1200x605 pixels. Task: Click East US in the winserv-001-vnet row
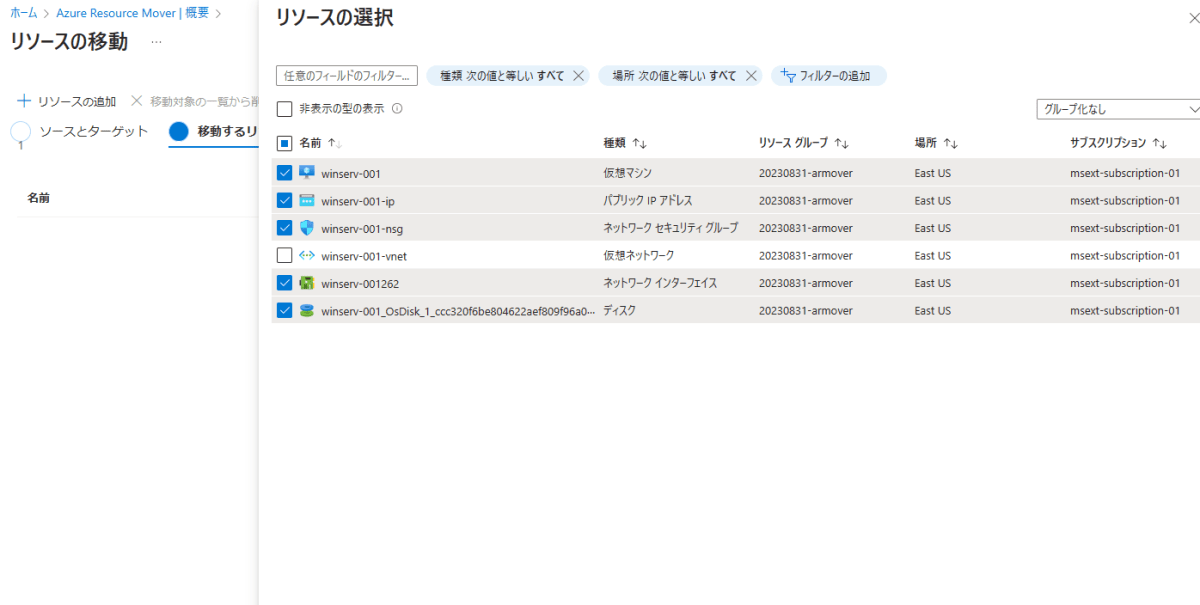(x=933, y=256)
